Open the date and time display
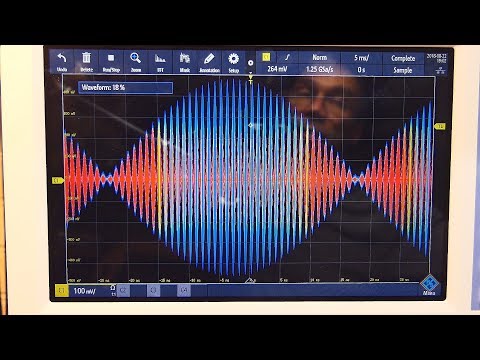This screenshot has height=360, width=480. click(x=436, y=58)
